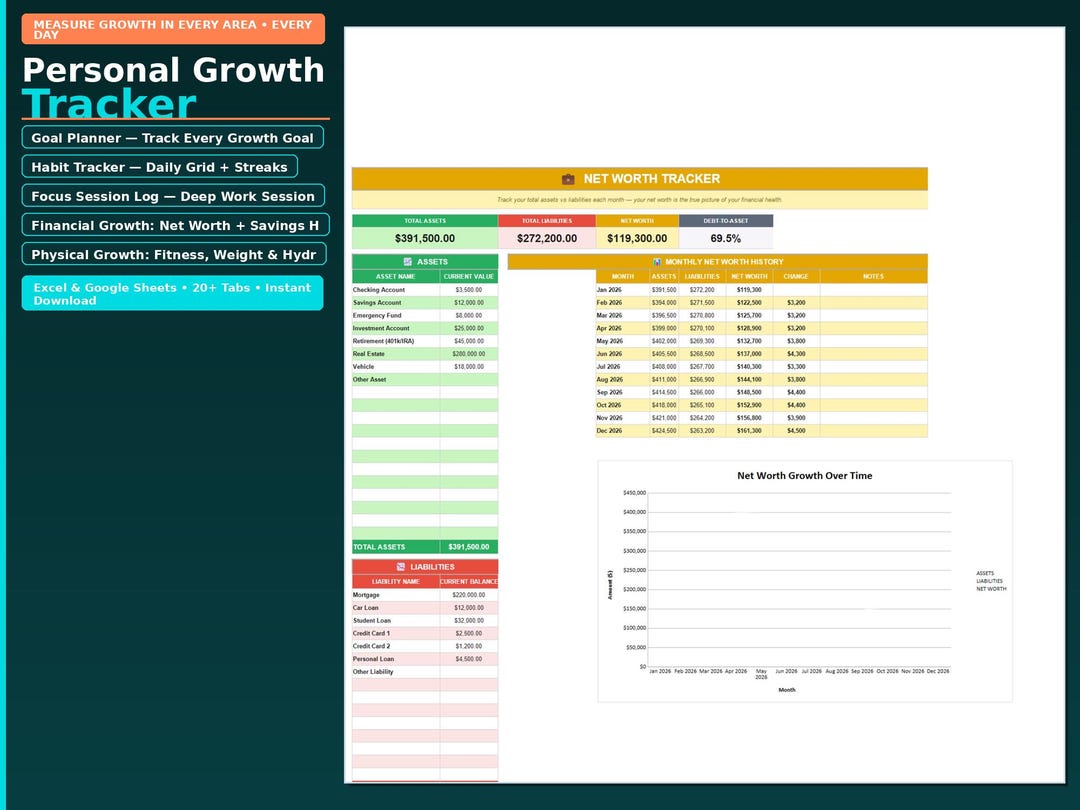The height and width of the screenshot is (810, 1080).
Task: Click the Personal Growth title text
Action: click(x=173, y=70)
